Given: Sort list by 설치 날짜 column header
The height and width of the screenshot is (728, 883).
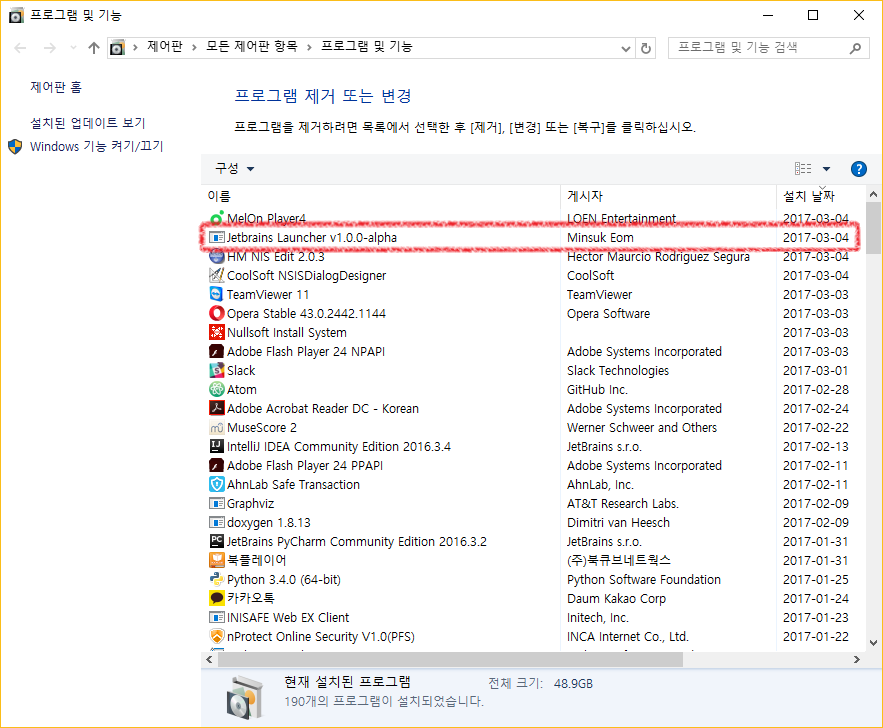Looking at the screenshot, I should (808, 196).
